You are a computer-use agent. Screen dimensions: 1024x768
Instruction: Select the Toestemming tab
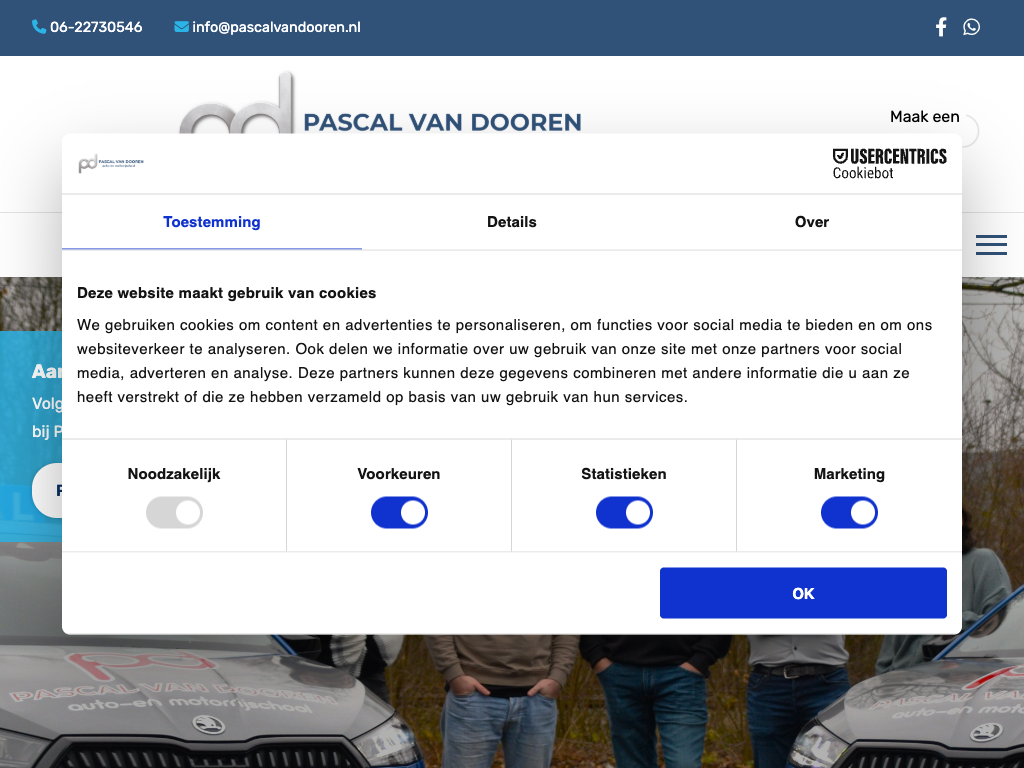[212, 222]
